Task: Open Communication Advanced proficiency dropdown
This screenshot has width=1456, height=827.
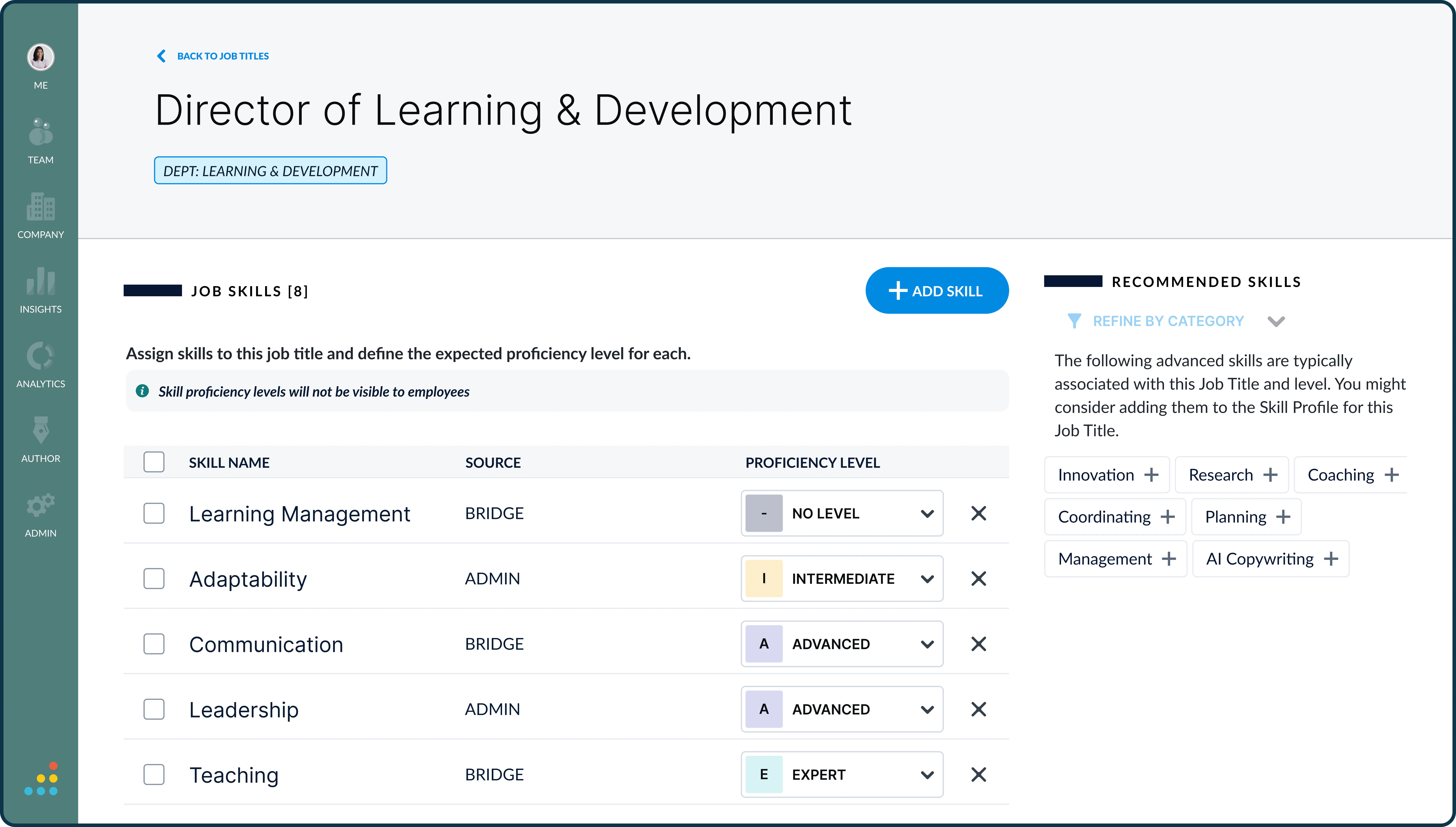Action: (x=842, y=644)
